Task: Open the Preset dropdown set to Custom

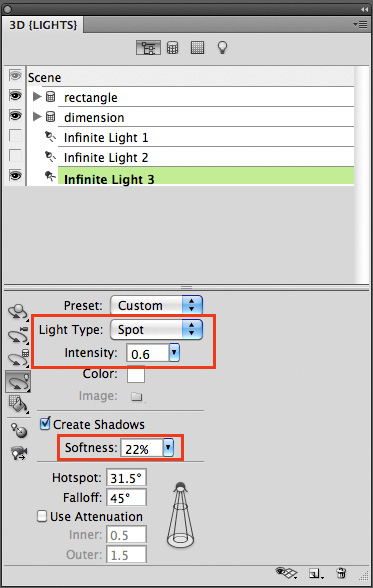Action: 156,305
